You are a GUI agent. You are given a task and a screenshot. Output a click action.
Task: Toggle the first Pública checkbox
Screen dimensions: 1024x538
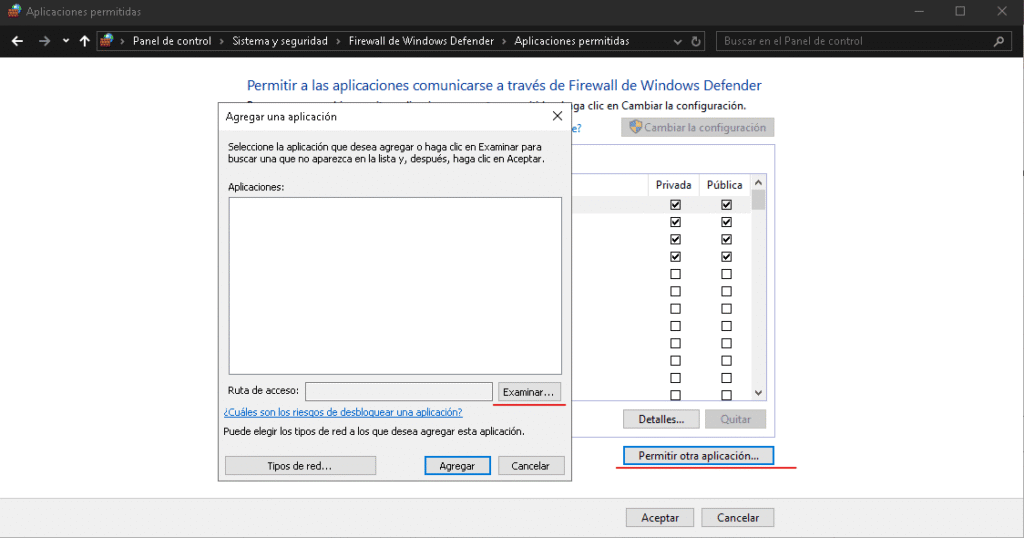click(726, 205)
